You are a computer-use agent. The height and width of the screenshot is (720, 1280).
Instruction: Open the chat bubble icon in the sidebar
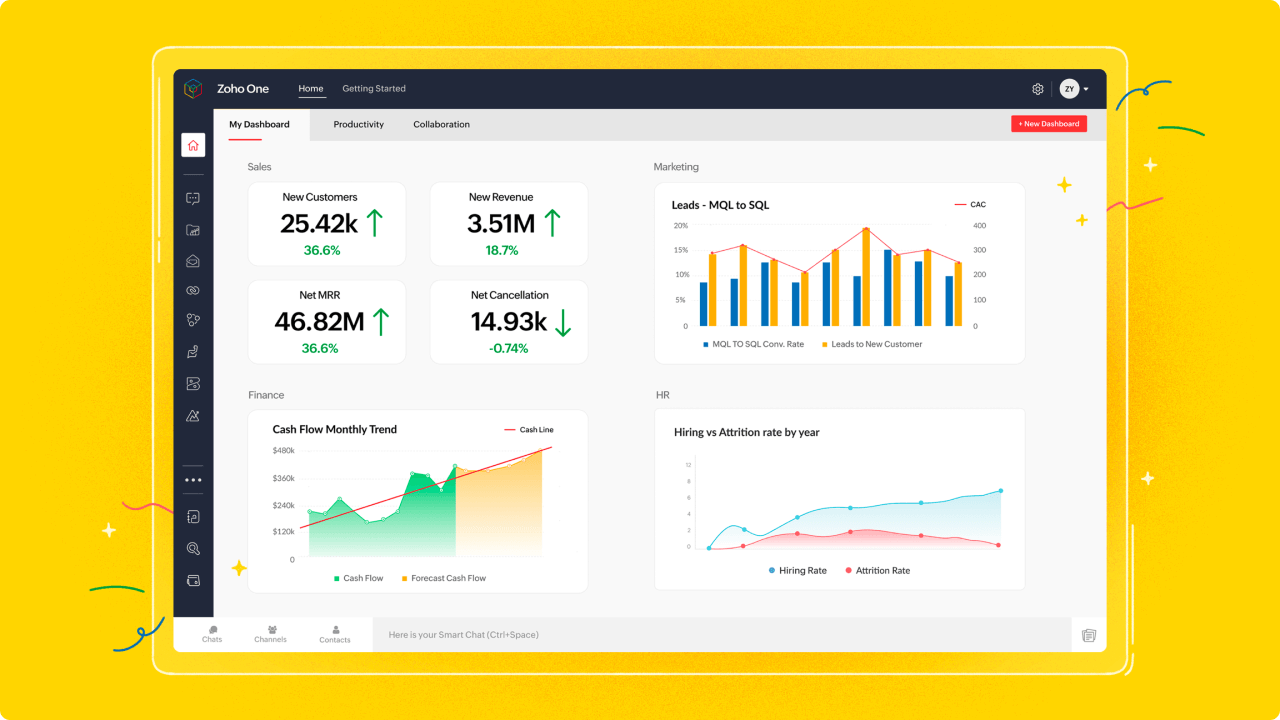point(193,197)
